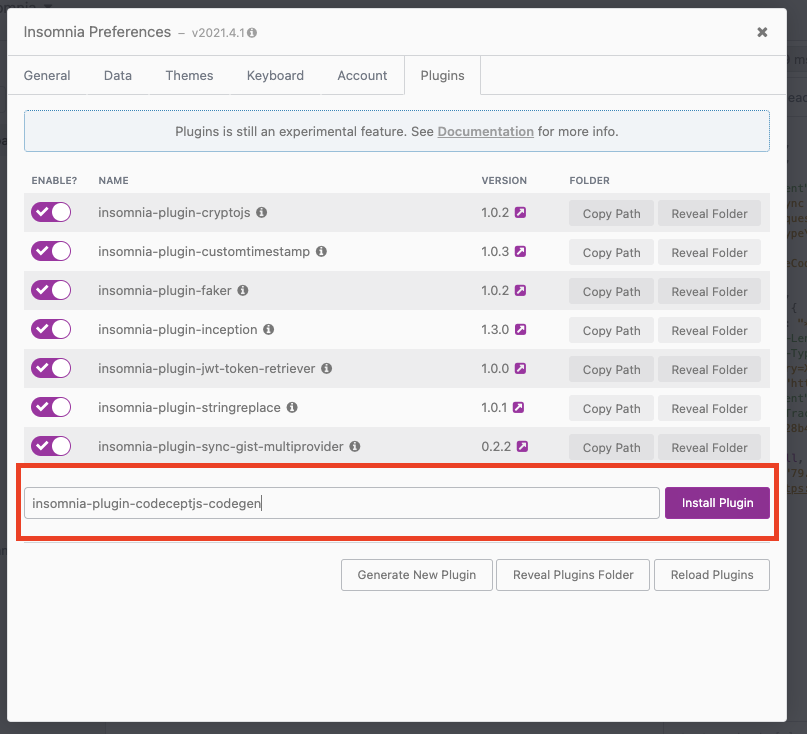The image size is (807, 734).
Task: Click Generate New Plugin
Action: 417,575
